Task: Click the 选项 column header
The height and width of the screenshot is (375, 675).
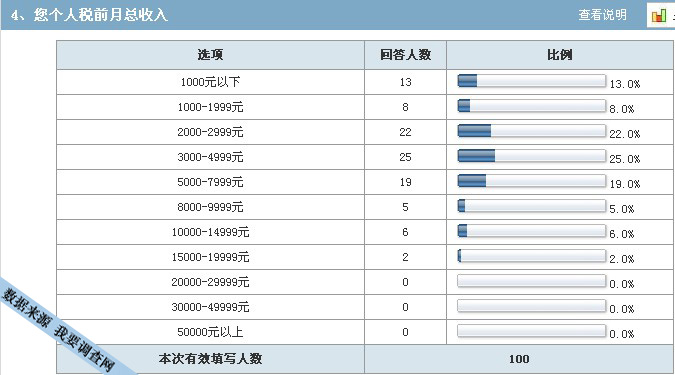Action: tap(211, 55)
